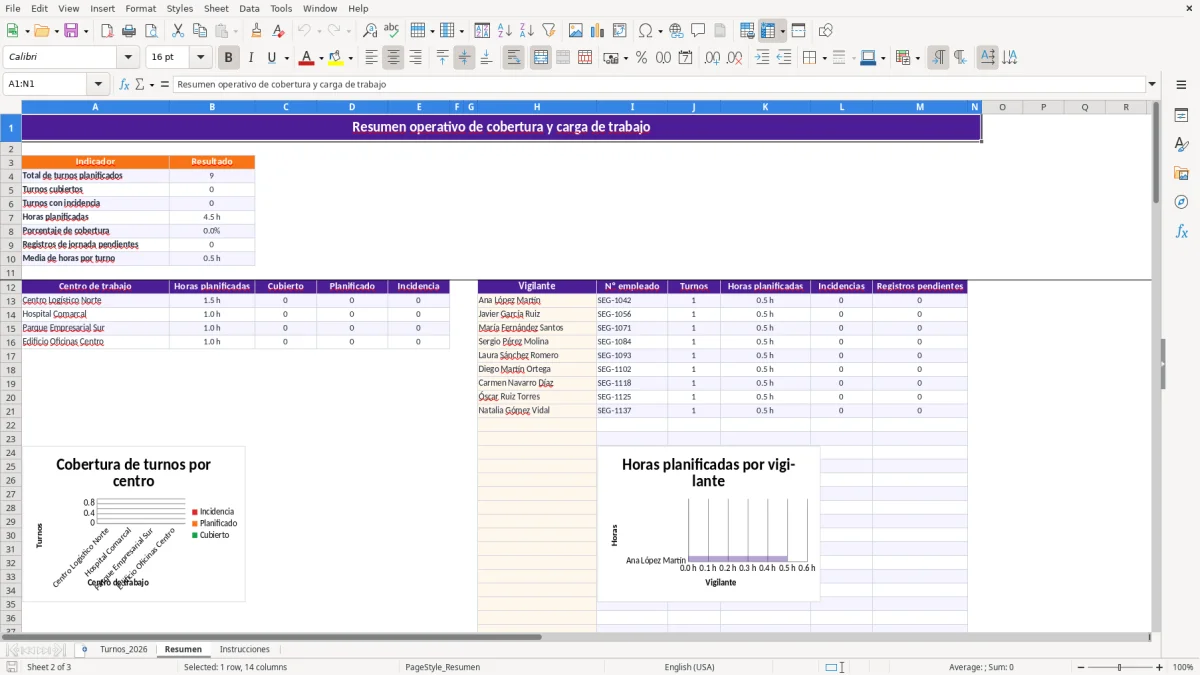
Task: Click the Insert Hyperlink icon
Action: point(676,31)
